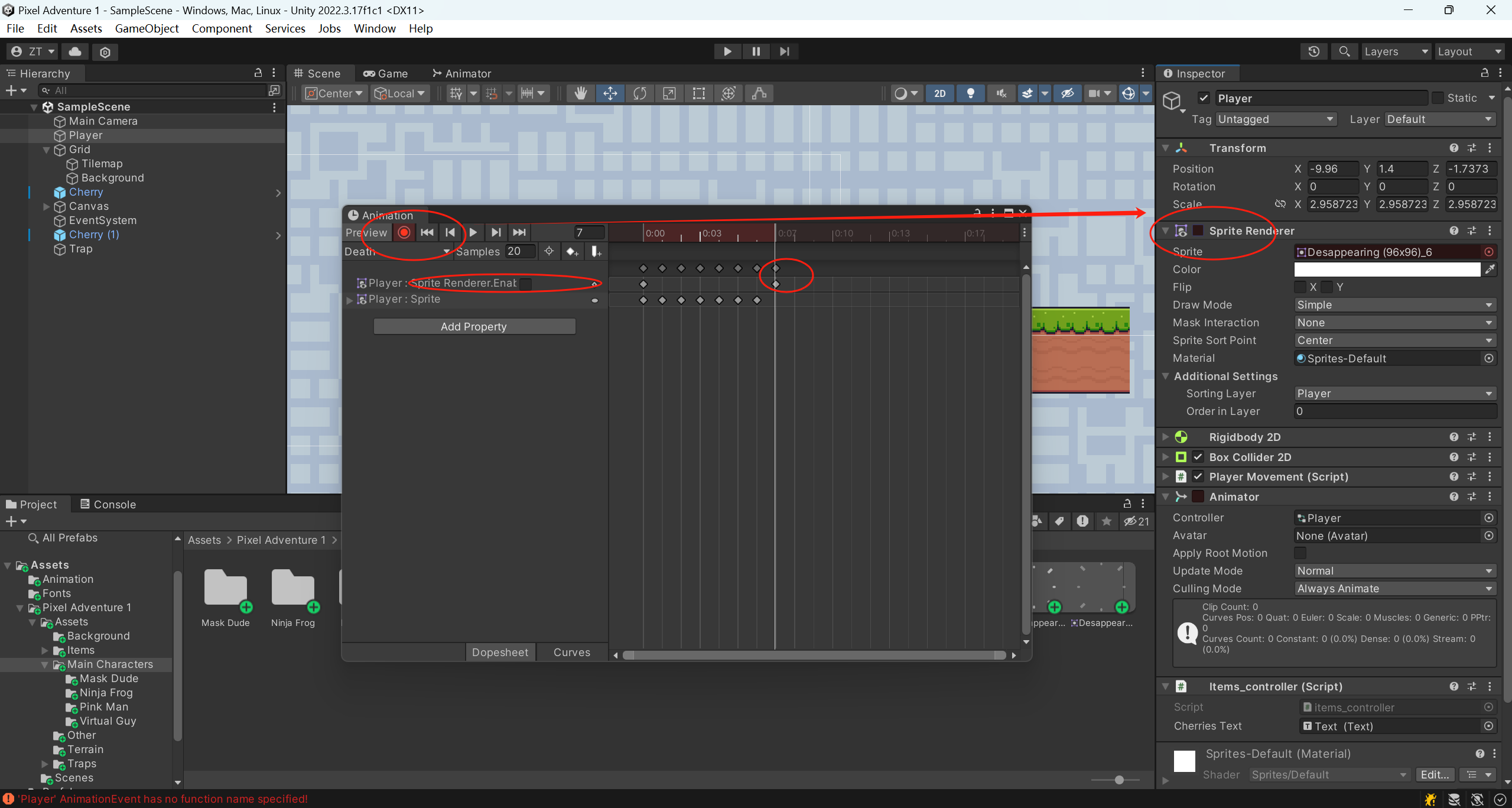Click the Animation record button

pos(404,233)
